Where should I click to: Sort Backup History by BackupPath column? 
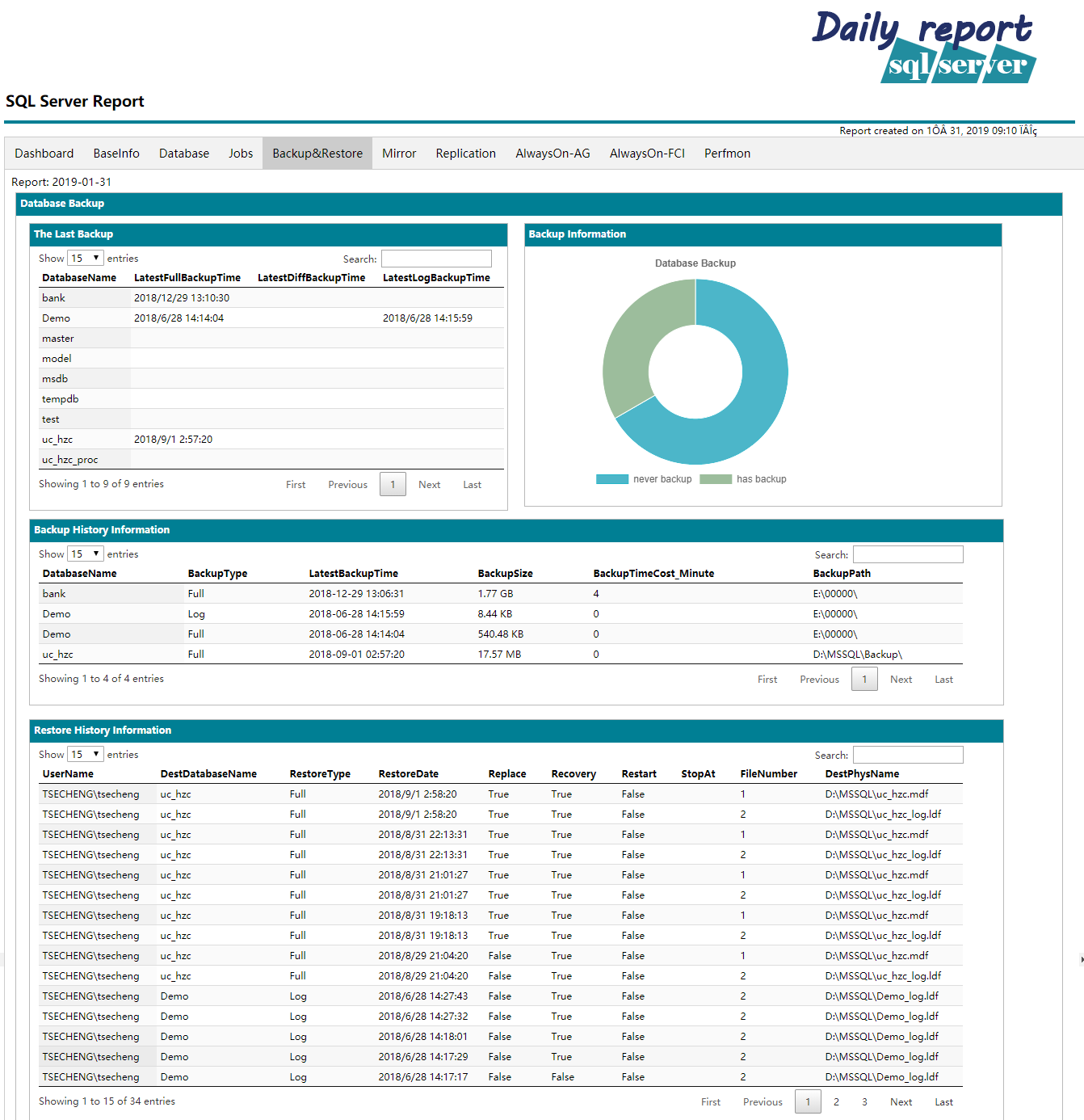coord(842,574)
